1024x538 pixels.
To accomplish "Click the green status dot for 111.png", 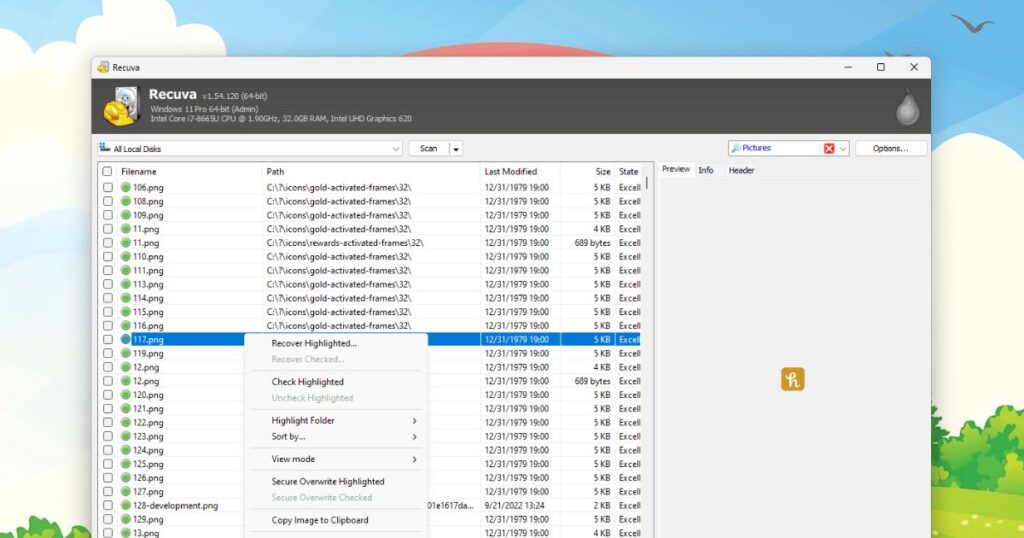I will point(126,270).
